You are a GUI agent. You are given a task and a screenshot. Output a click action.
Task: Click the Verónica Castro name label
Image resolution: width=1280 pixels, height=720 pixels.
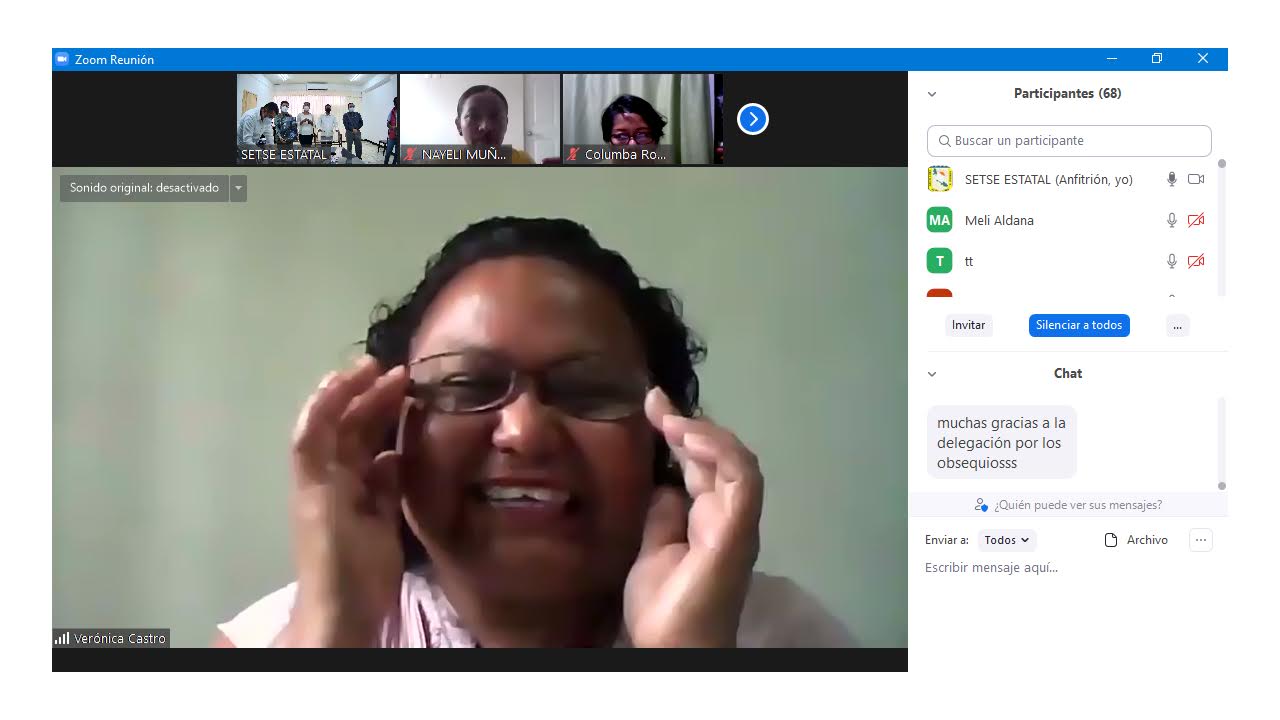pyautogui.click(x=119, y=638)
